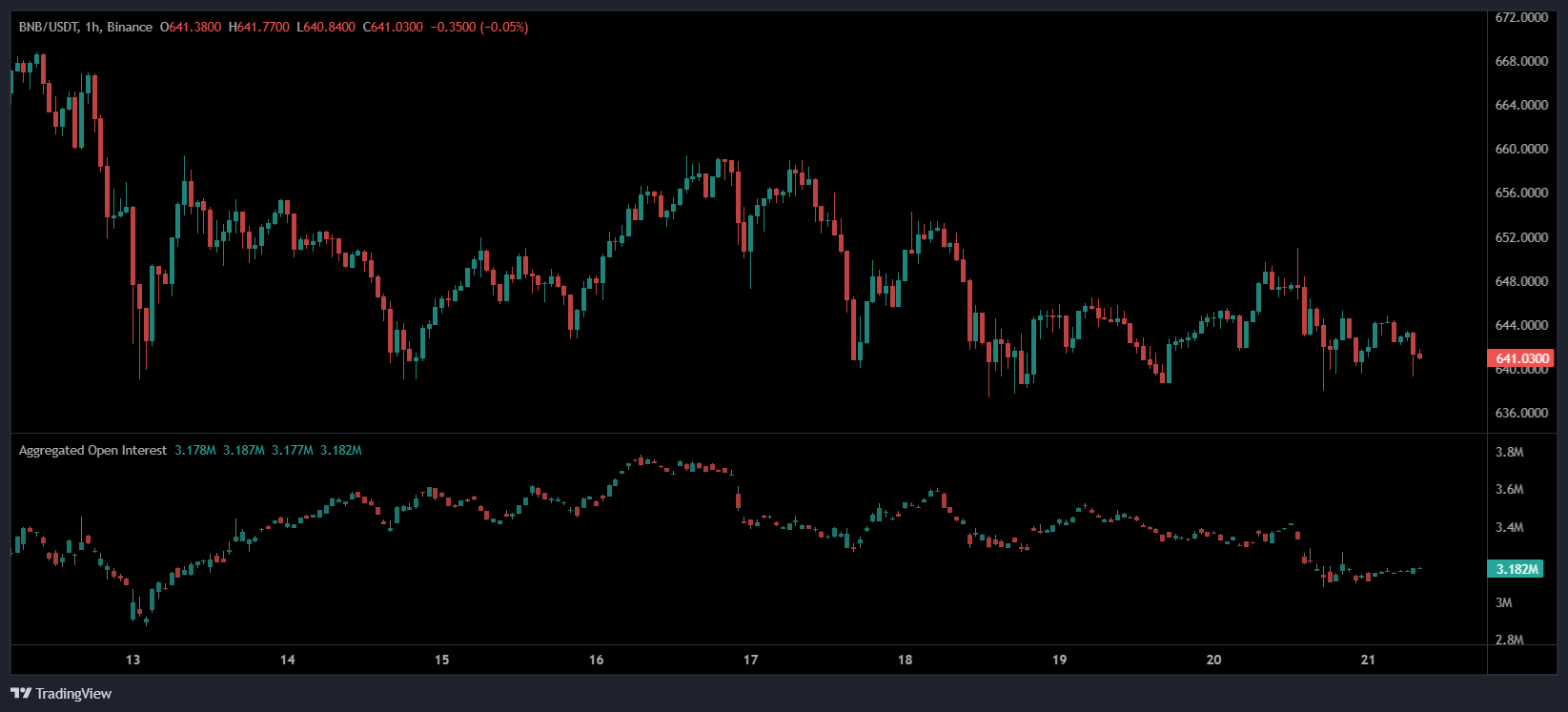Click the 636.0000 price scale label
This screenshot has height=712, width=1568.
pyautogui.click(x=1521, y=413)
